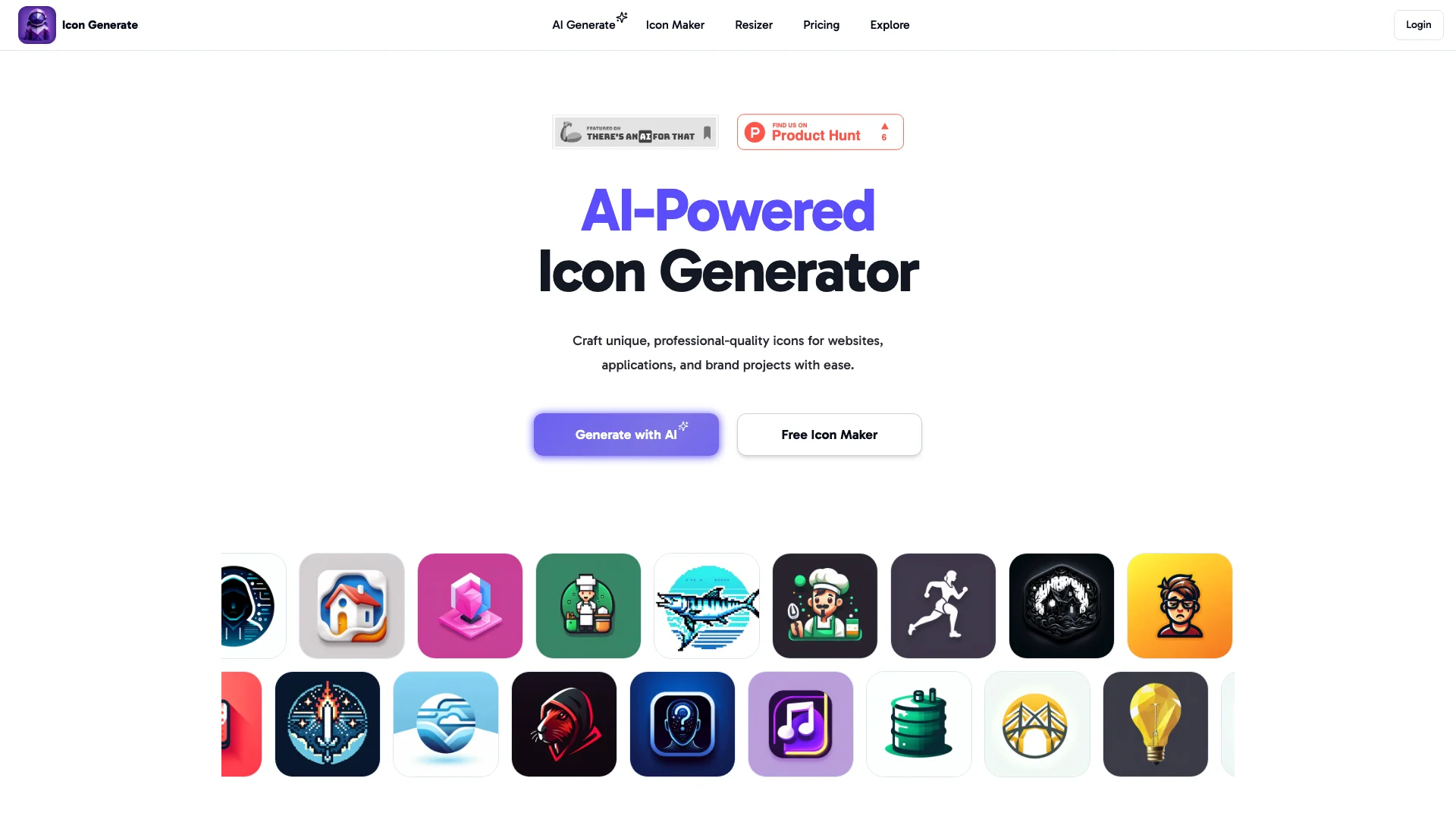Click the dark cave scene icon
This screenshot has width=1456, height=819.
click(x=1061, y=605)
